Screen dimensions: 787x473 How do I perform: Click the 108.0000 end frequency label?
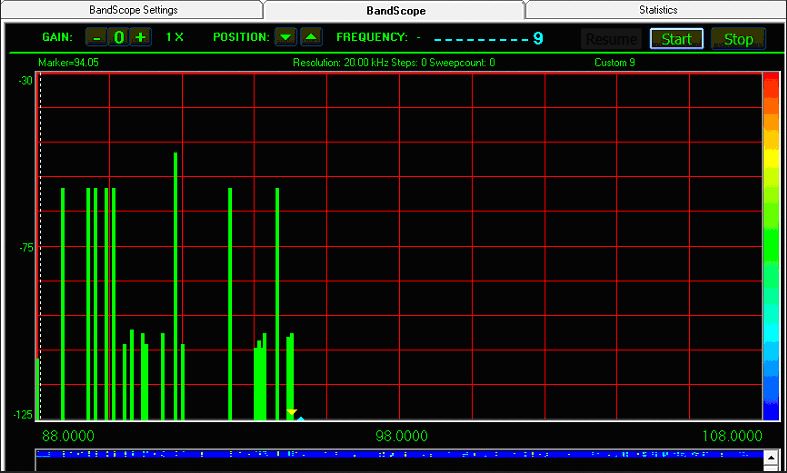click(732, 436)
